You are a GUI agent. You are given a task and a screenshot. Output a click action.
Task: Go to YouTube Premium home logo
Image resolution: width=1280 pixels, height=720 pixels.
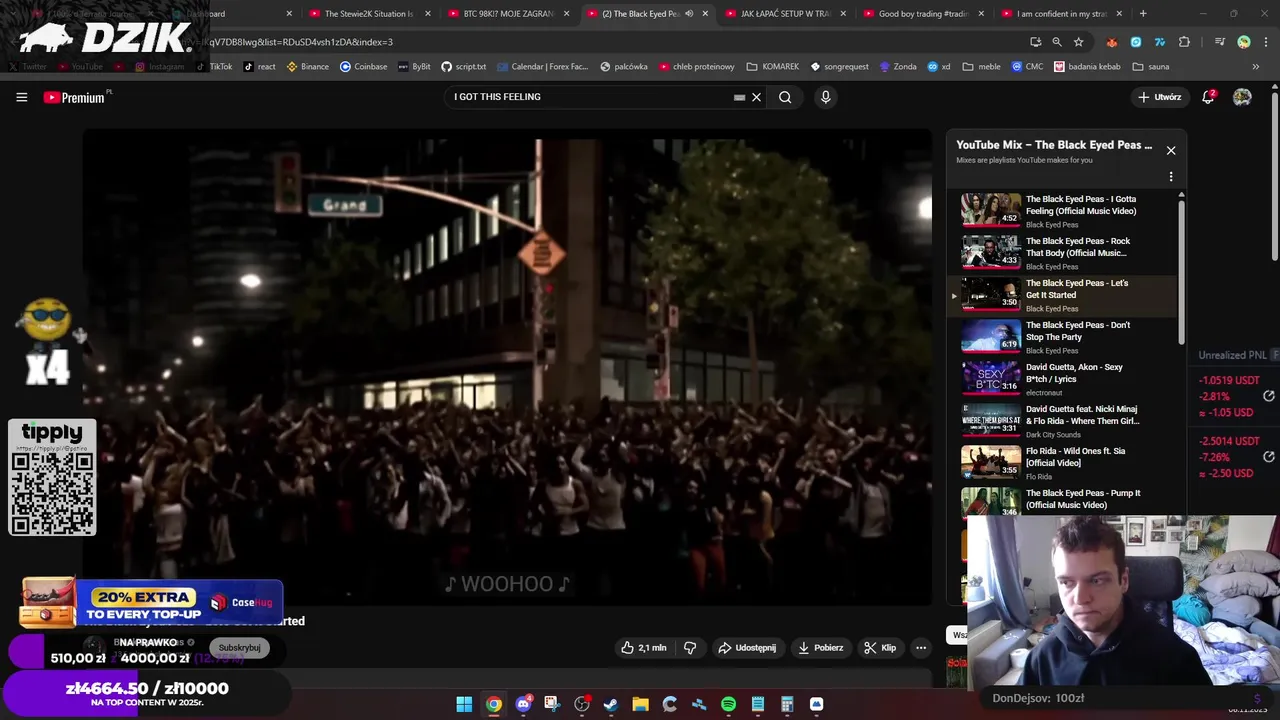[x=76, y=97]
